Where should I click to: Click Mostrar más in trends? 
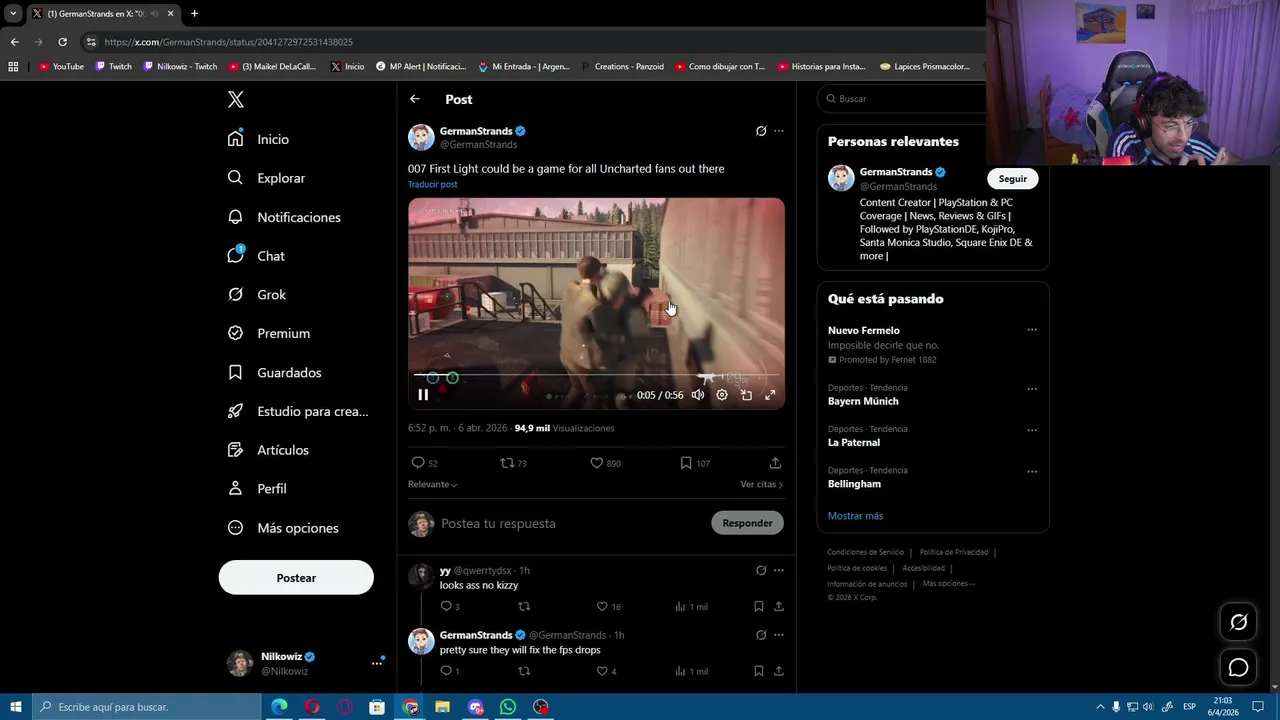(x=855, y=516)
